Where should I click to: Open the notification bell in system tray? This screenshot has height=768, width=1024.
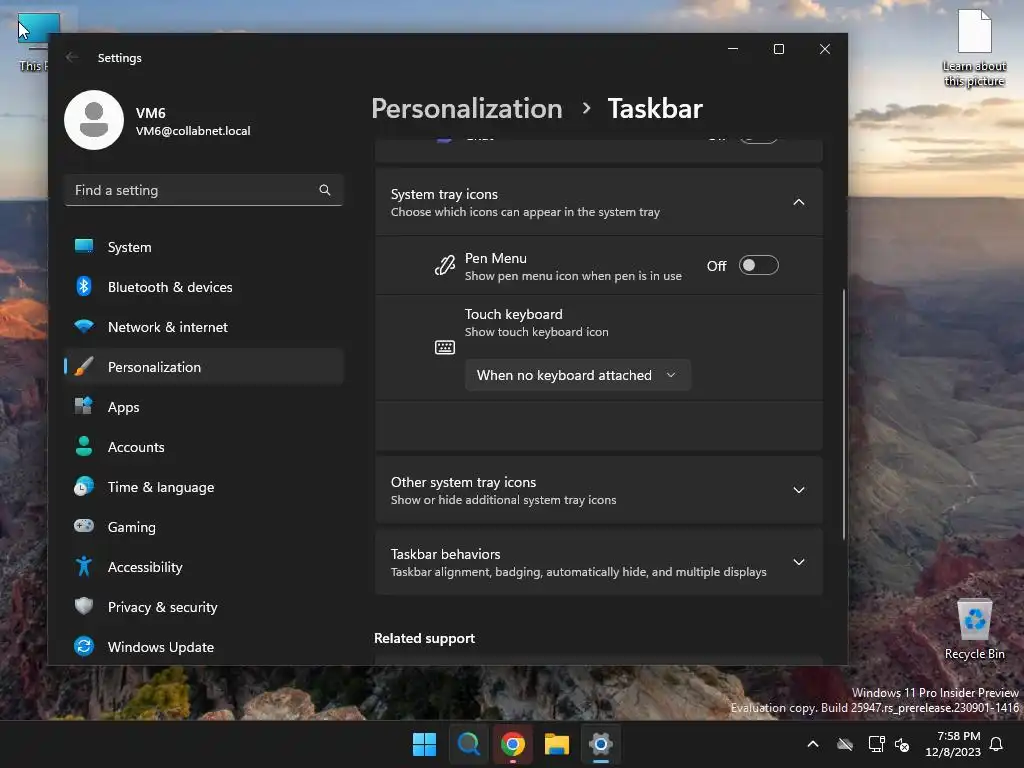997,744
